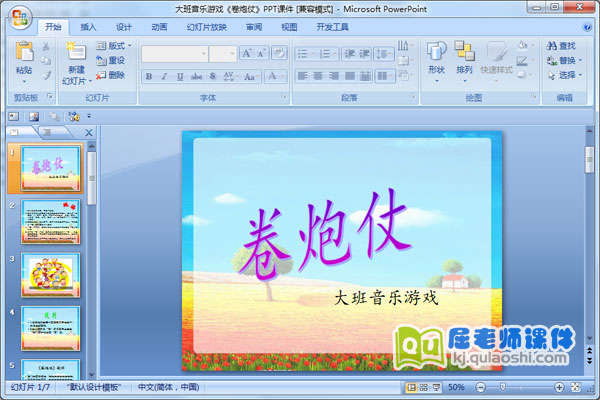Click the Help question mark icon

587,27
